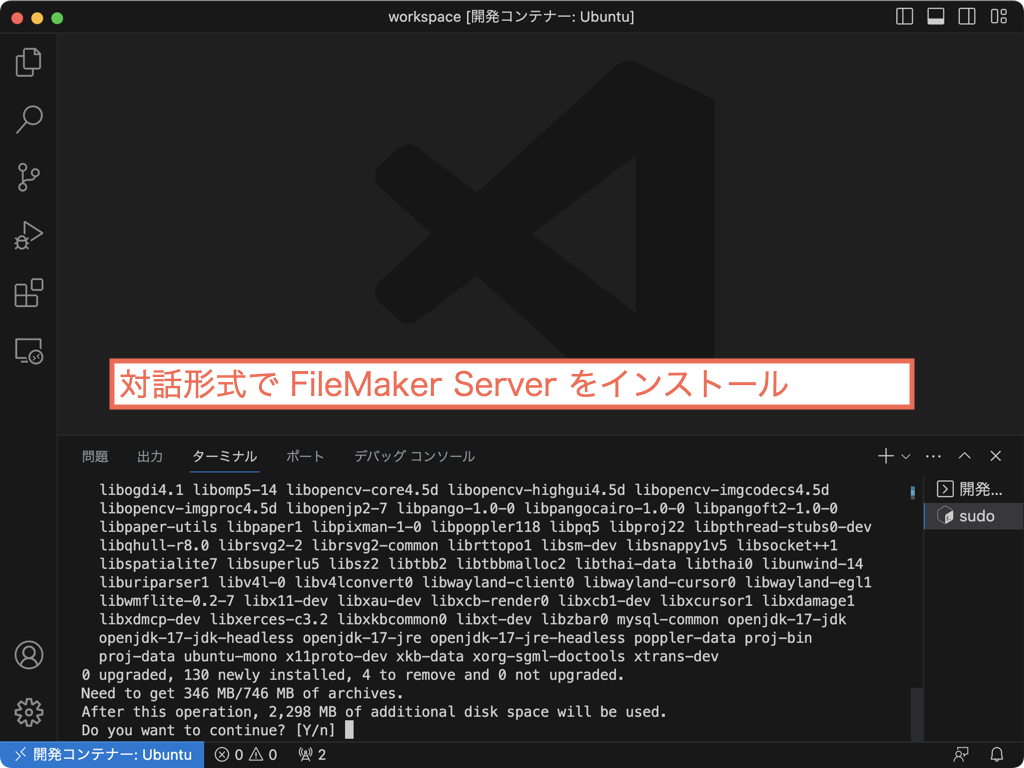Select the sudo terminal in the list
Image resolution: width=1024 pixels, height=768 pixels.
point(974,516)
